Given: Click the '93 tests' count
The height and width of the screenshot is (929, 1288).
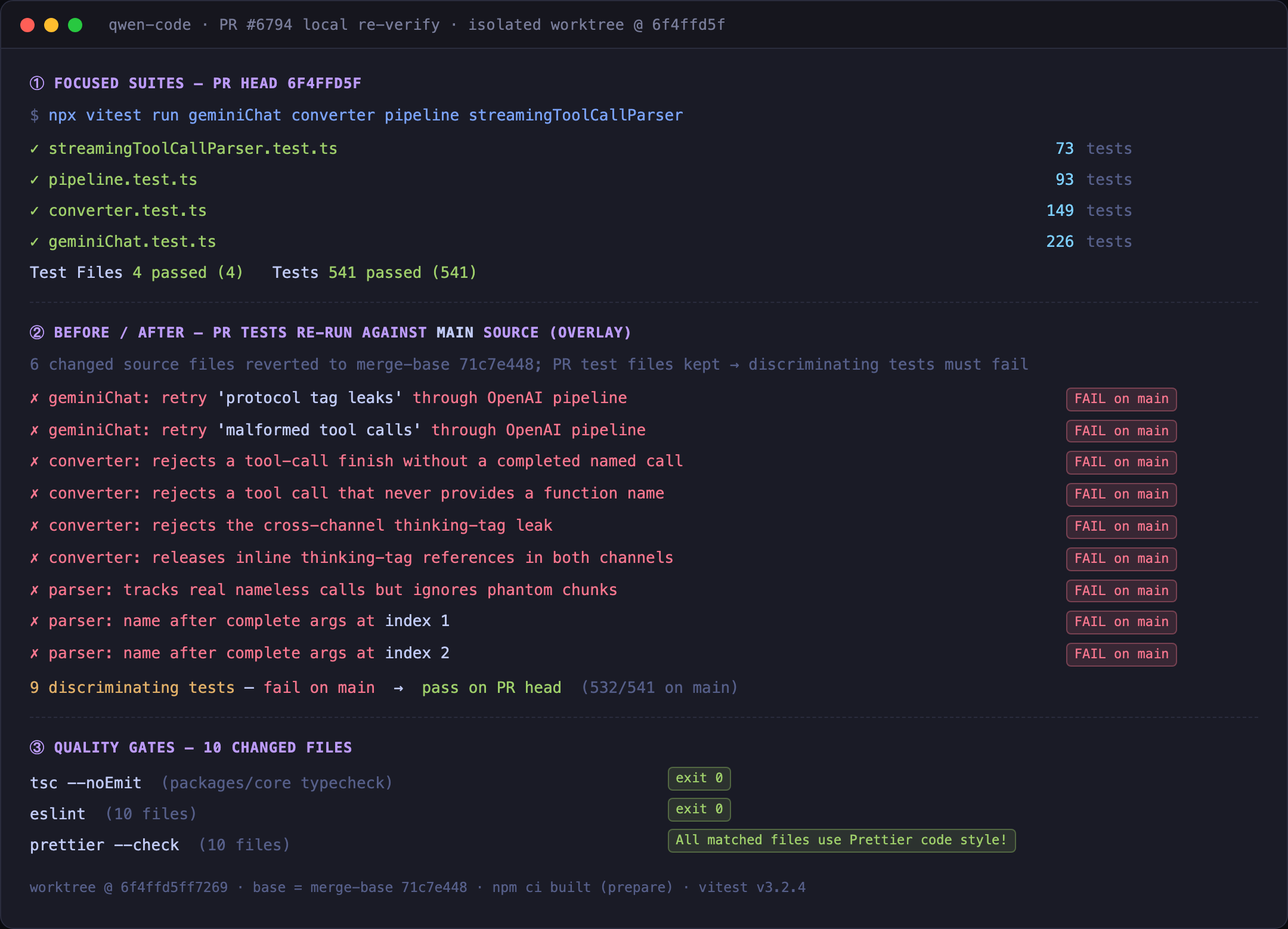Looking at the screenshot, I should pos(1094,179).
